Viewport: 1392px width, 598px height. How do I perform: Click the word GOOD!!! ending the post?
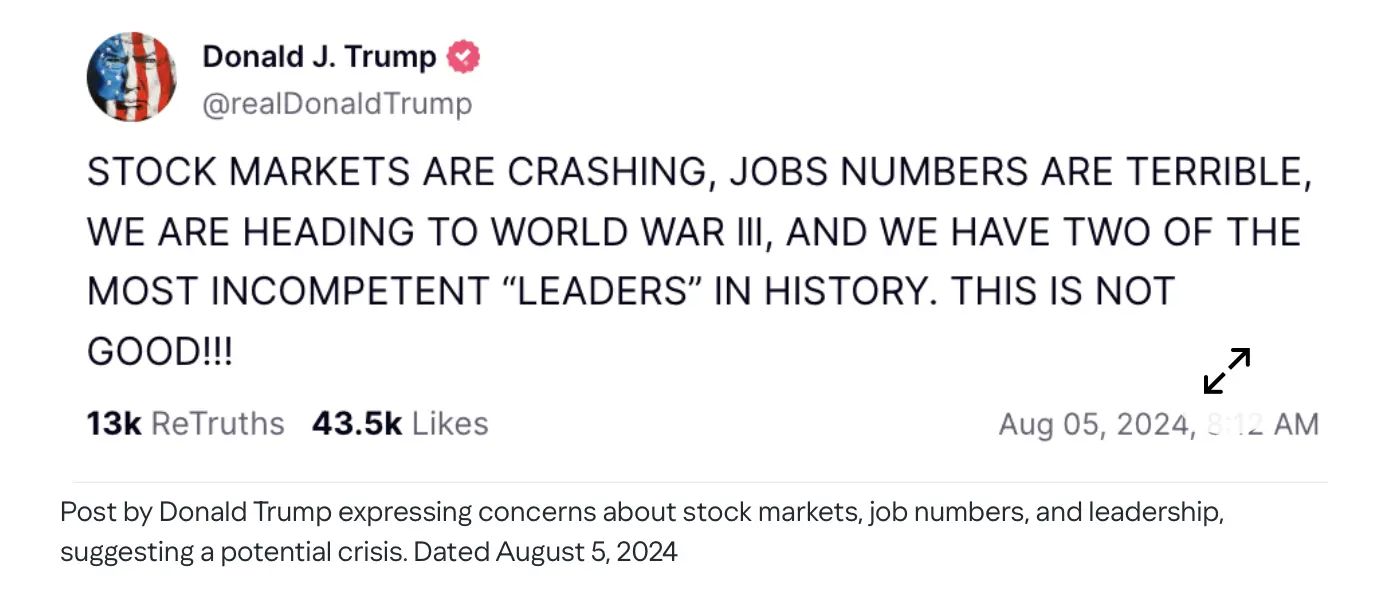(160, 351)
